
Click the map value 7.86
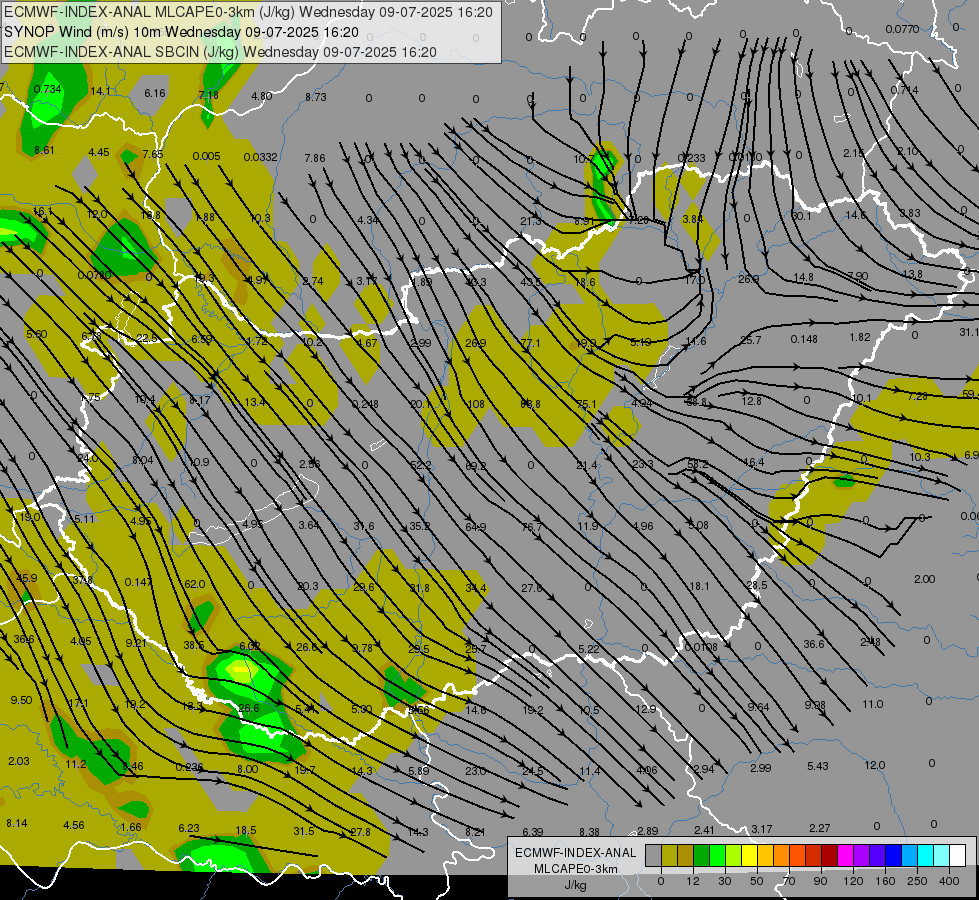pyautogui.click(x=315, y=158)
